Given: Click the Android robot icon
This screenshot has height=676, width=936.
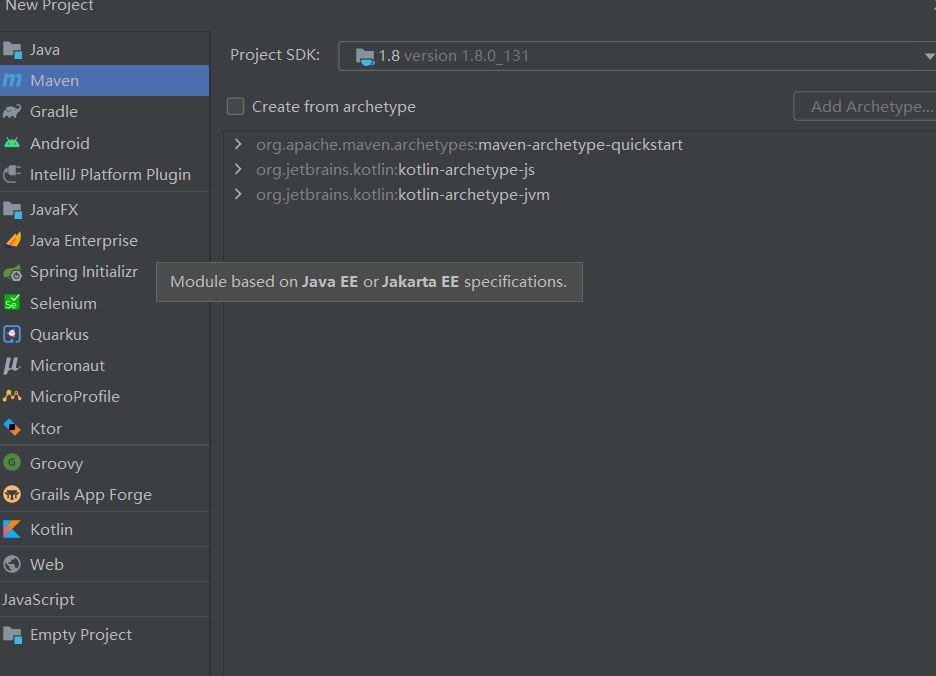Looking at the screenshot, I should [x=12, y=143].
